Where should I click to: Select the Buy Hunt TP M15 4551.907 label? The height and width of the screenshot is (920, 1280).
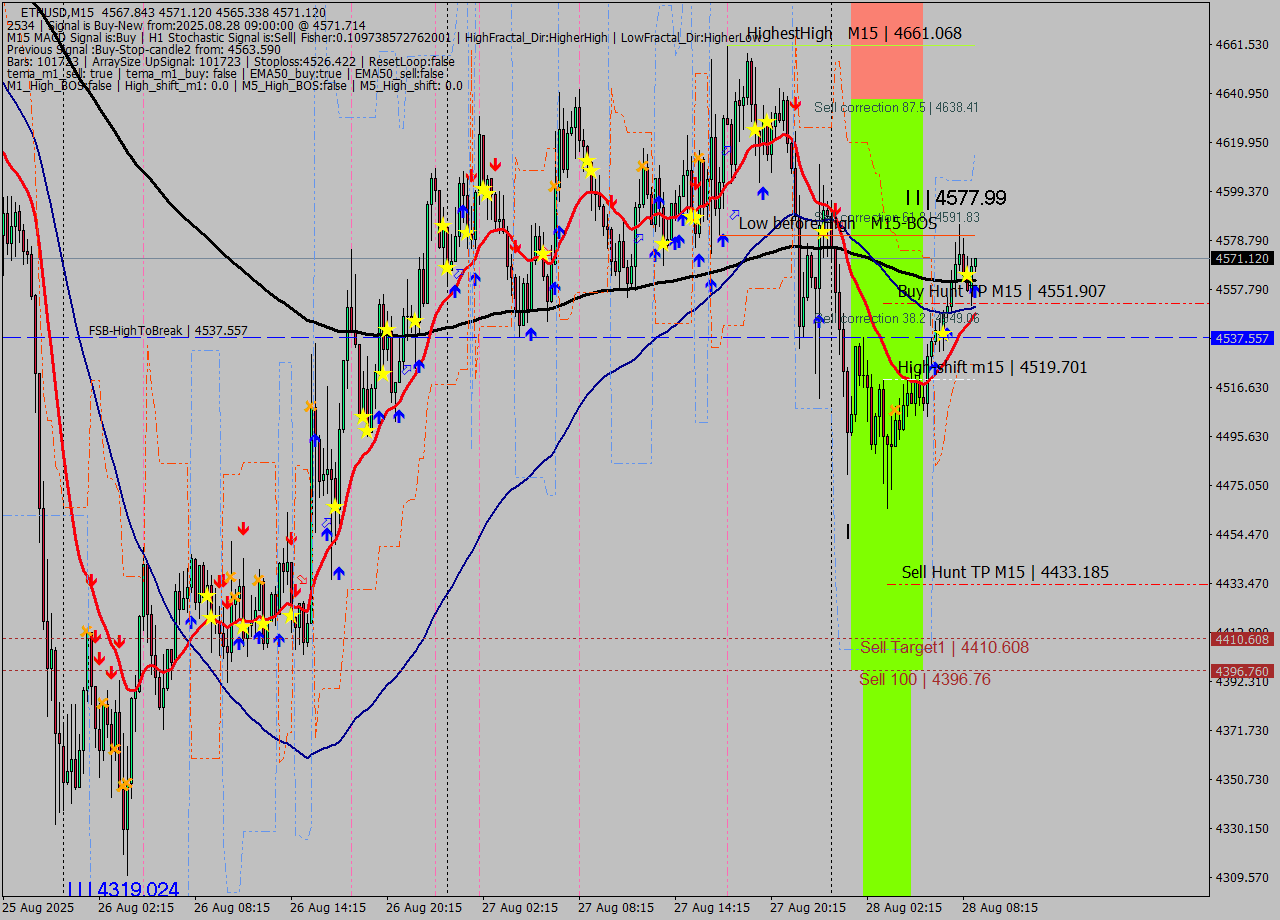point(1001,291)
